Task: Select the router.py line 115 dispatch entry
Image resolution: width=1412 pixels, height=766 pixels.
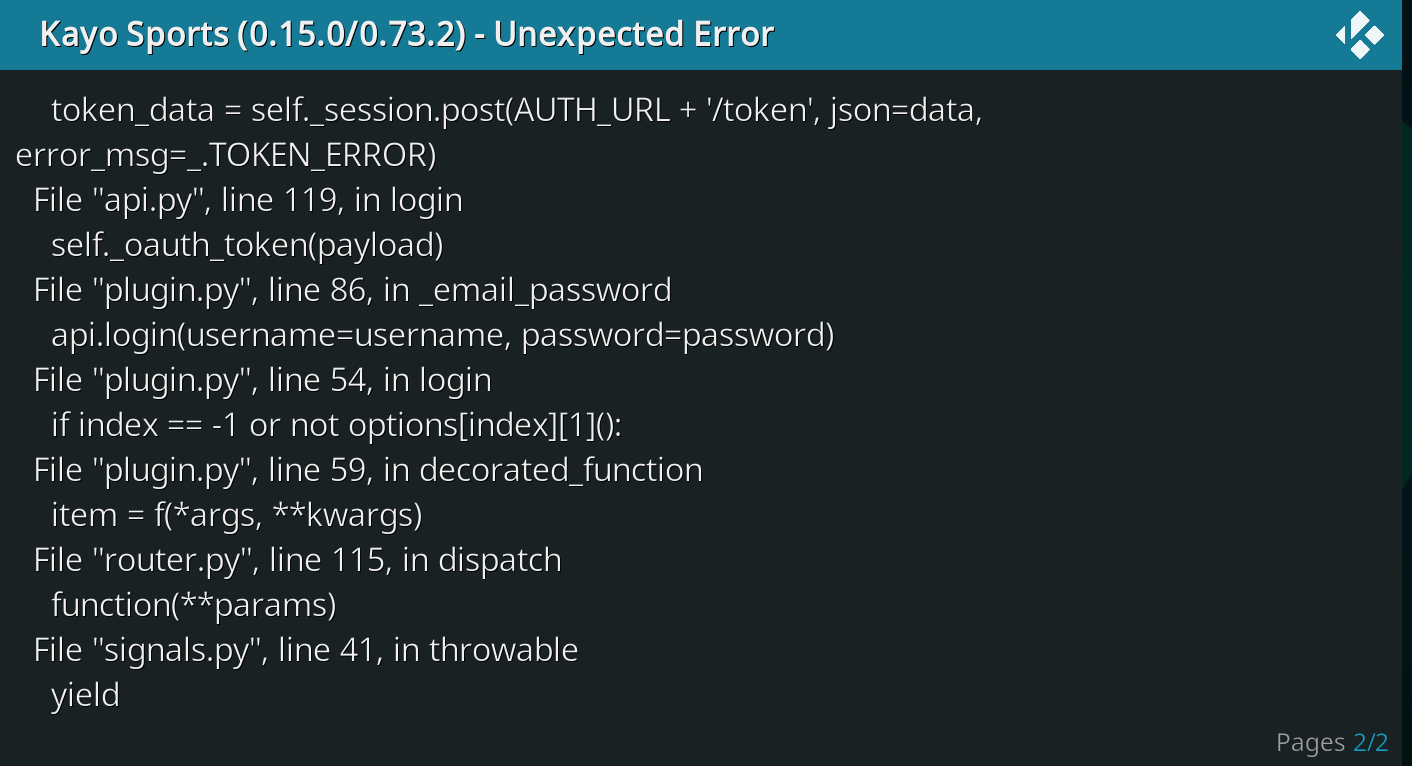Action: point(297,559)
